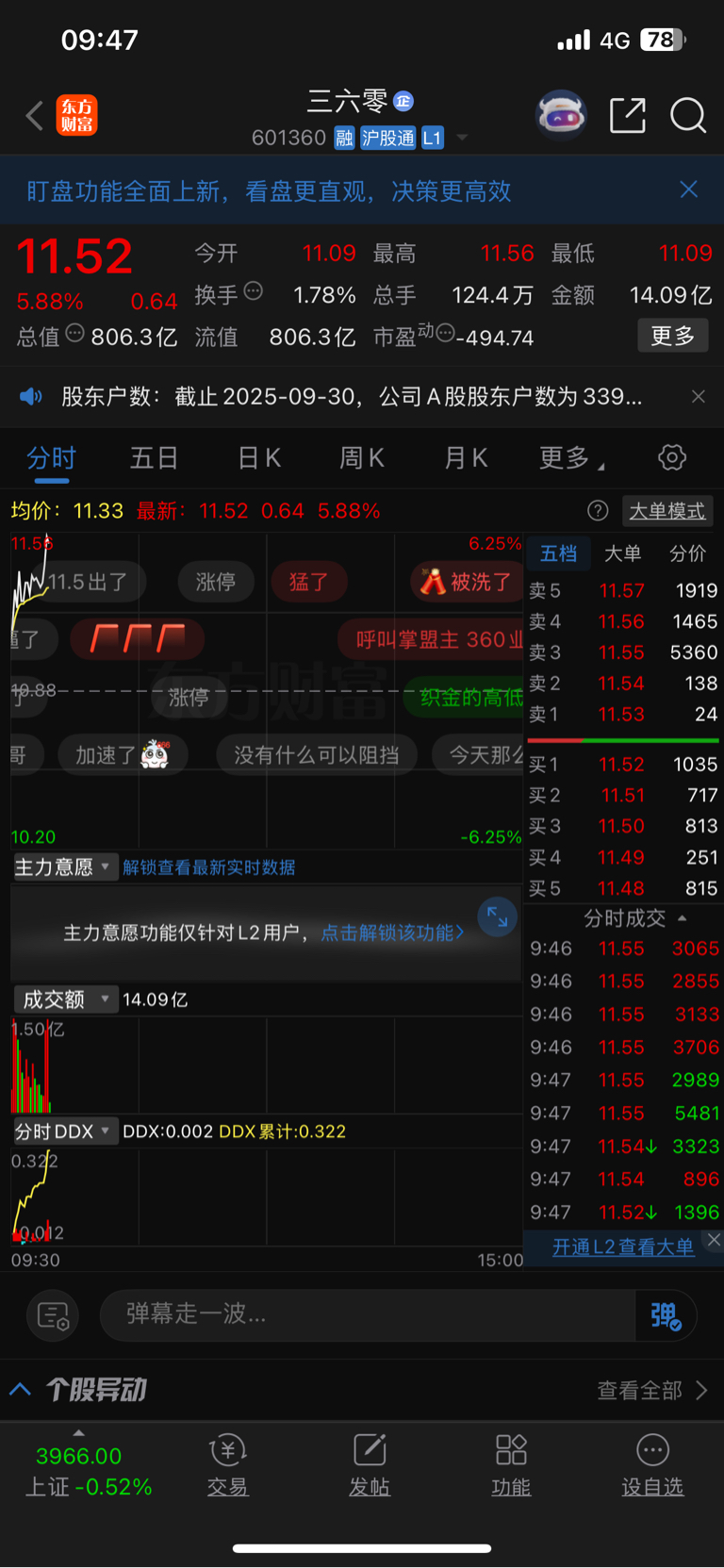
Task: Tap the help question mark icon
Action: (x=598, y=511)
